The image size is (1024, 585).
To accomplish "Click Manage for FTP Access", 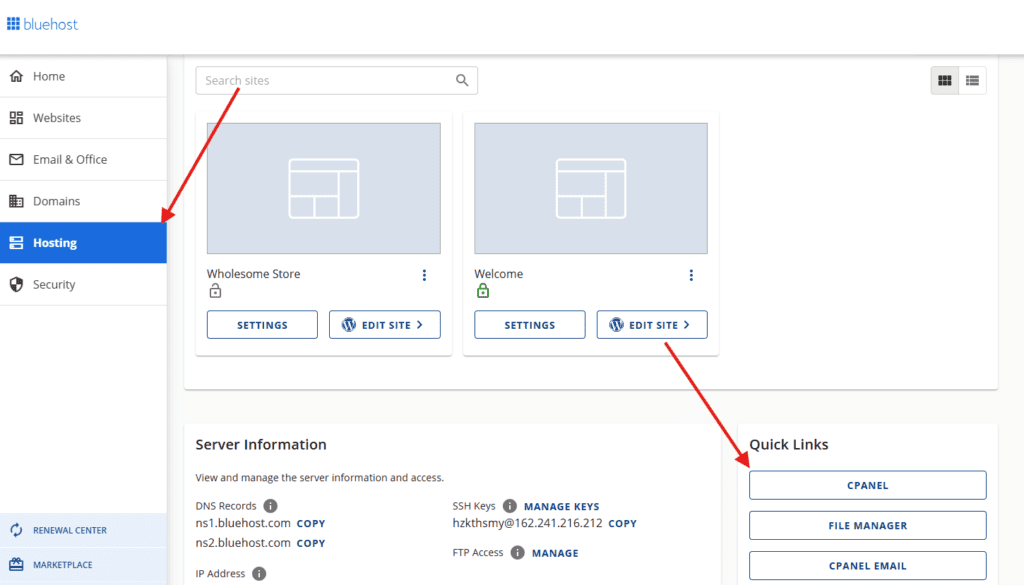I will (555, 553).
